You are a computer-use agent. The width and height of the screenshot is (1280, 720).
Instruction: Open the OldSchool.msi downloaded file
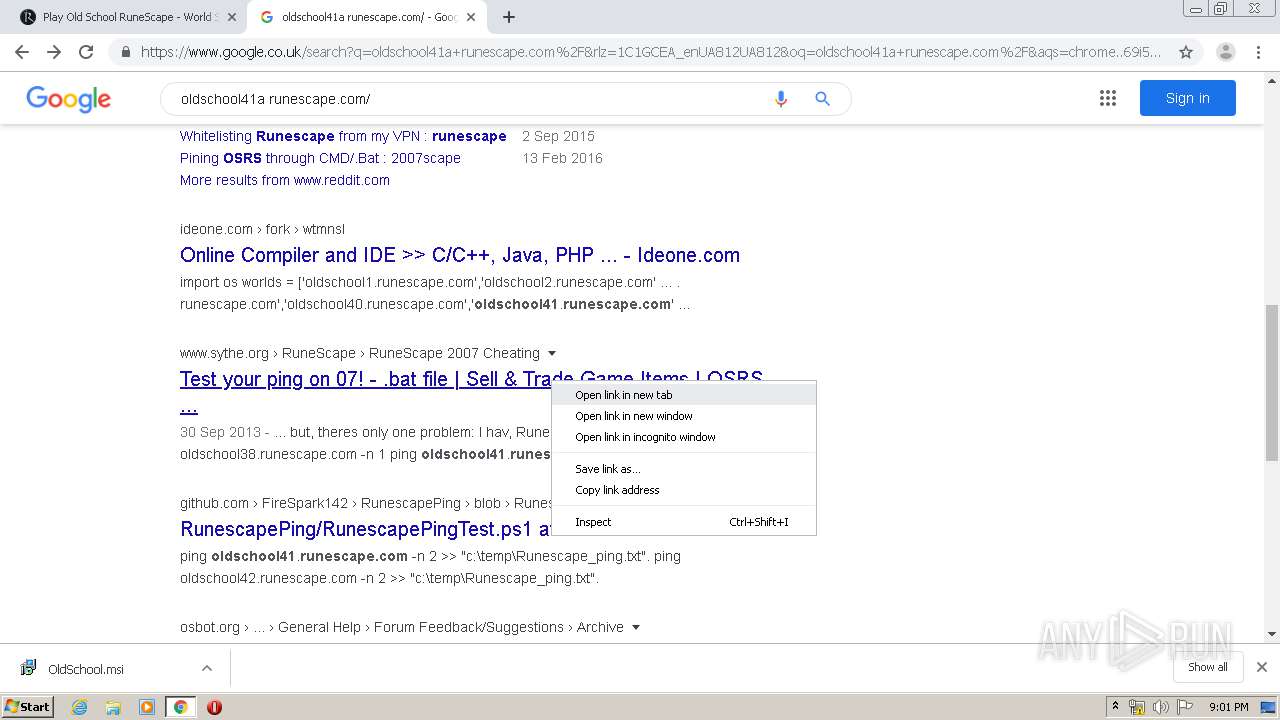(x=86, y=669)
